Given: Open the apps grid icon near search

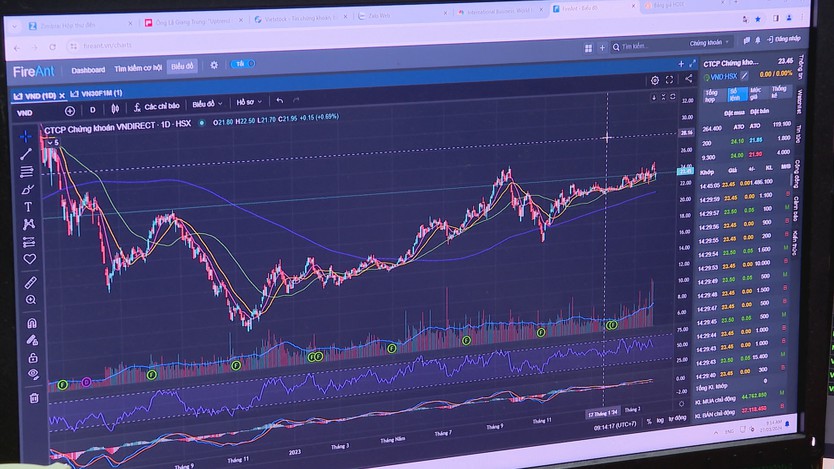Looking at the screenshot, I should point(588,48).
